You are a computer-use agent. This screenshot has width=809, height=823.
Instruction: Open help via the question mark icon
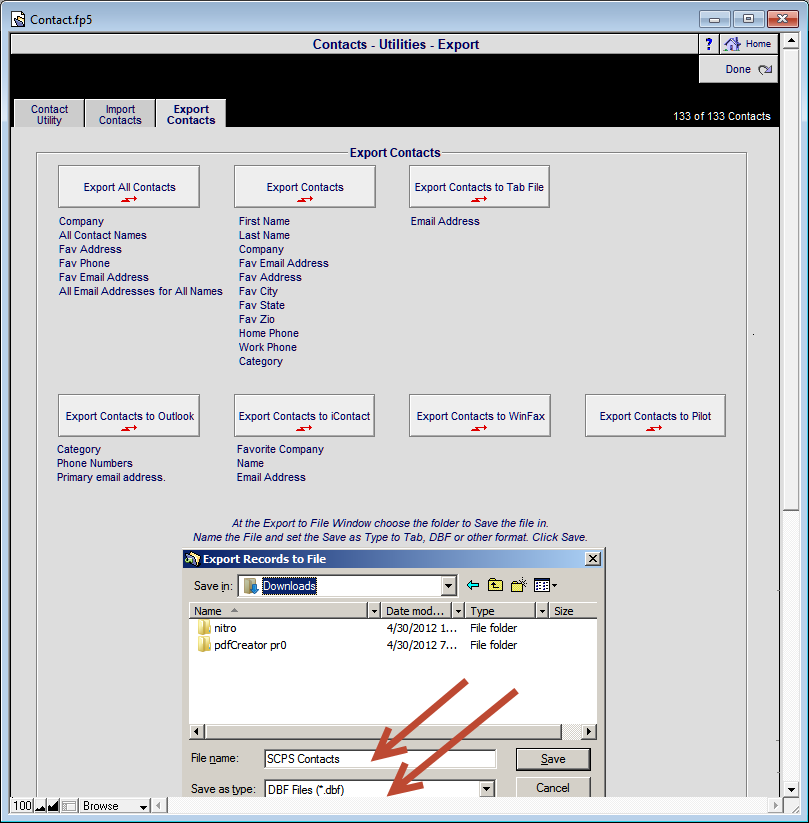[709, 44]
